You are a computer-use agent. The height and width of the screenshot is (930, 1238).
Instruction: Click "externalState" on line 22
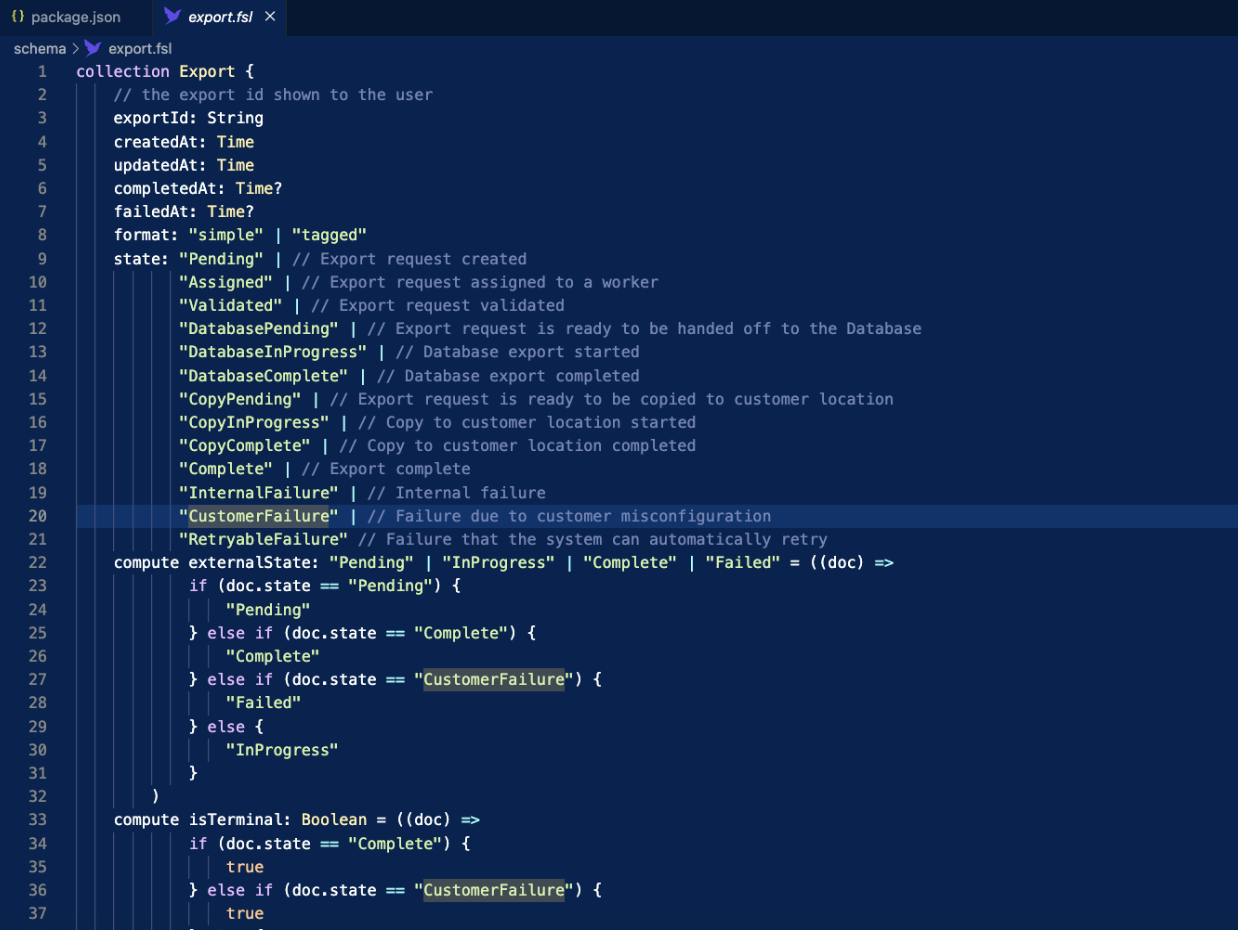[250, 562]
